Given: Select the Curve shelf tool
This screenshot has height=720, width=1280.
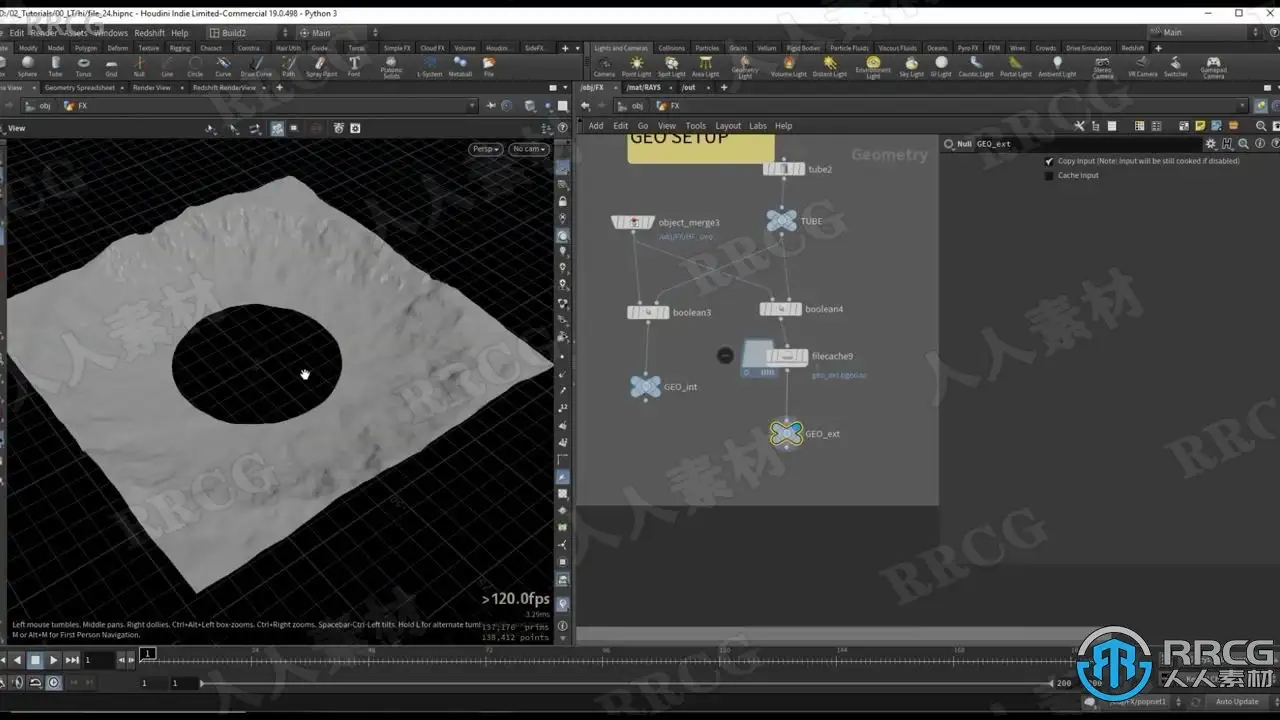Looking at the screenshot, I should [x=223, y=66].
